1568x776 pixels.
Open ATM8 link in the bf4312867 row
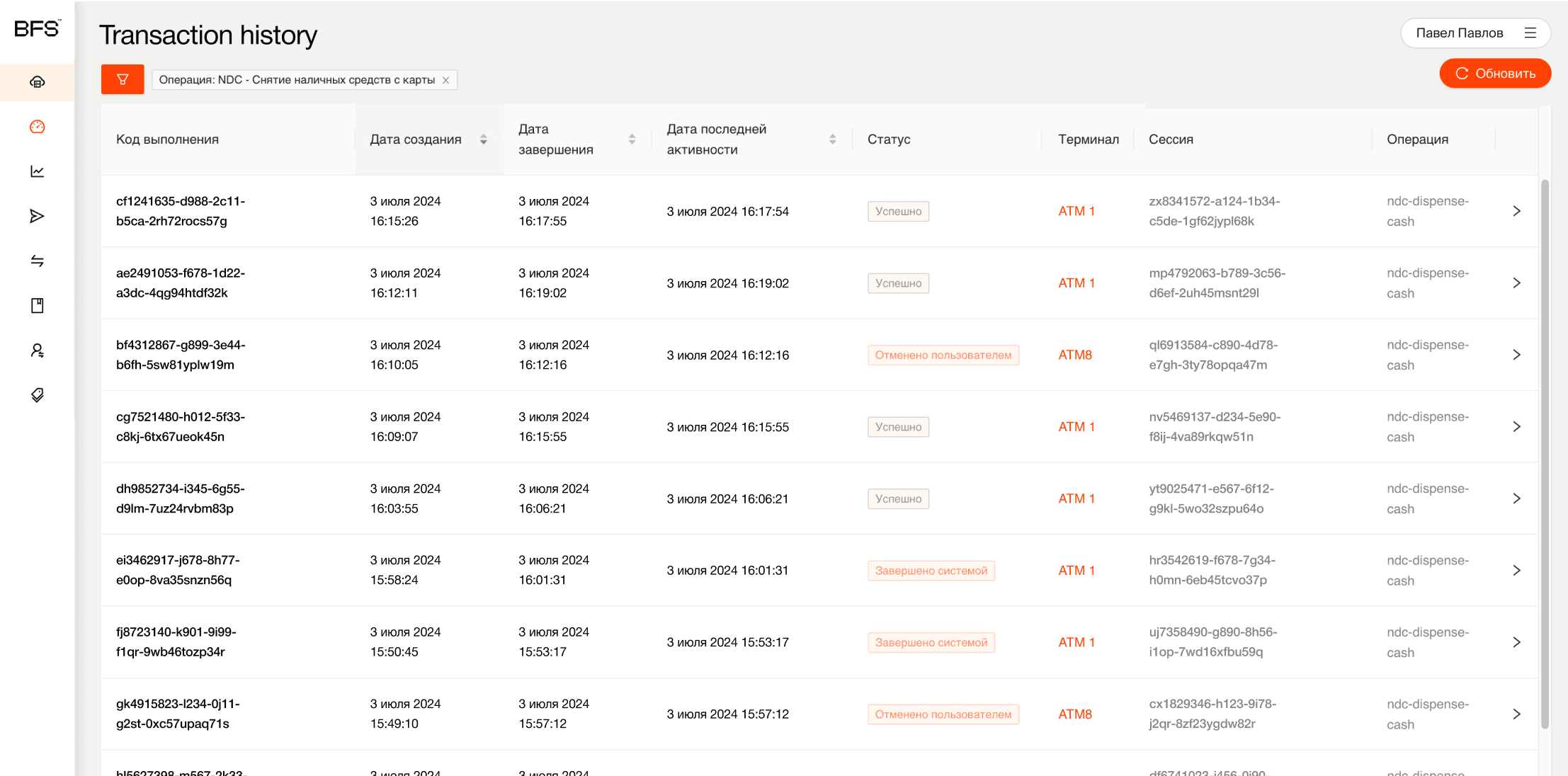tap(1075, 355)
